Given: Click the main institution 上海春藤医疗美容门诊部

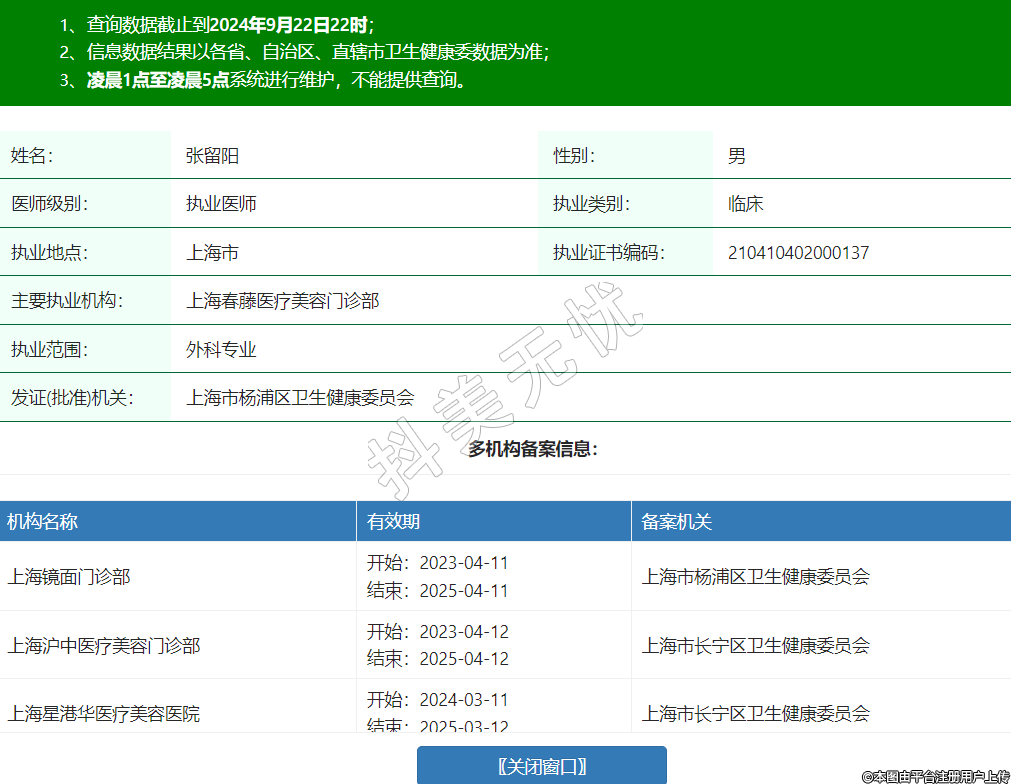Looking at the screenshot, I should click(283, 301).
